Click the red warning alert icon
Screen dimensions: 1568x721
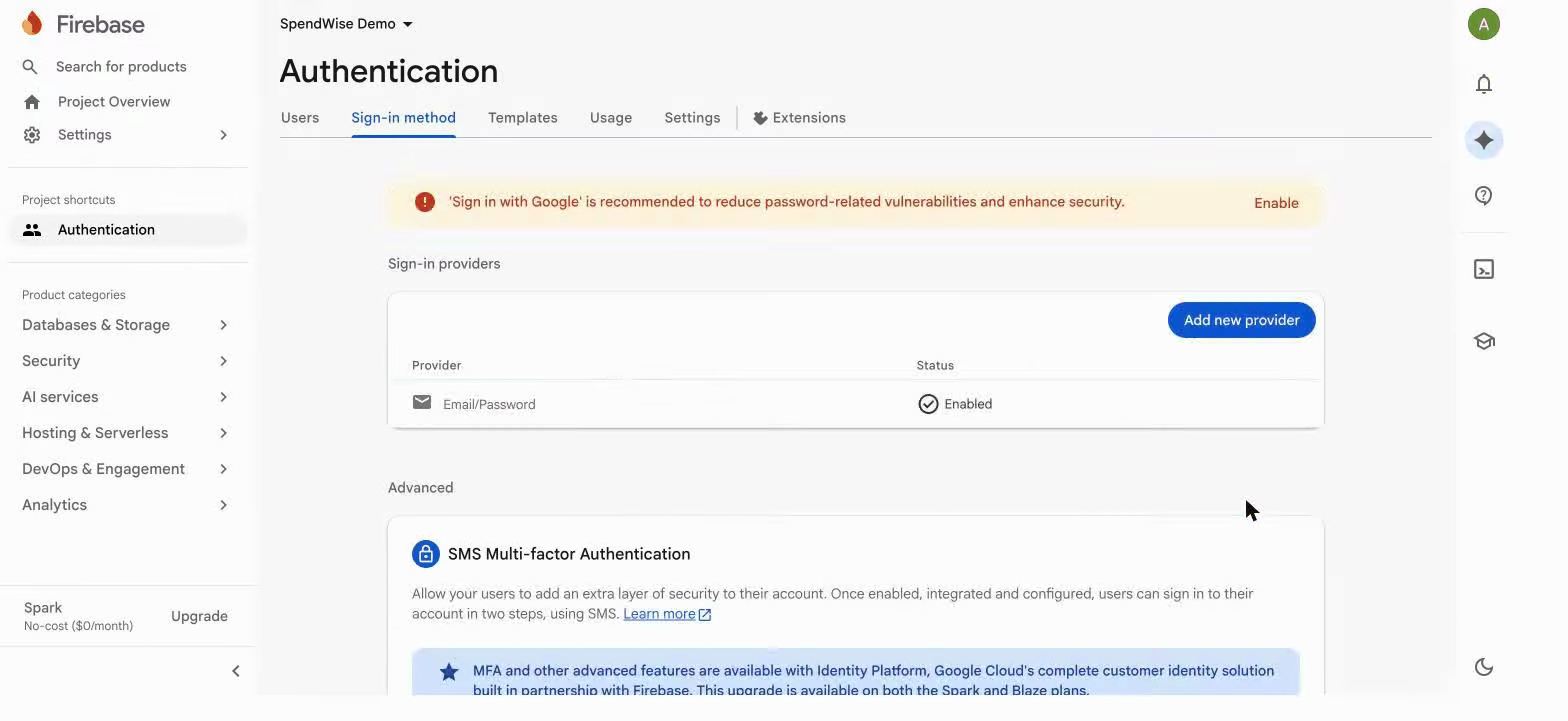pos(425,202)
